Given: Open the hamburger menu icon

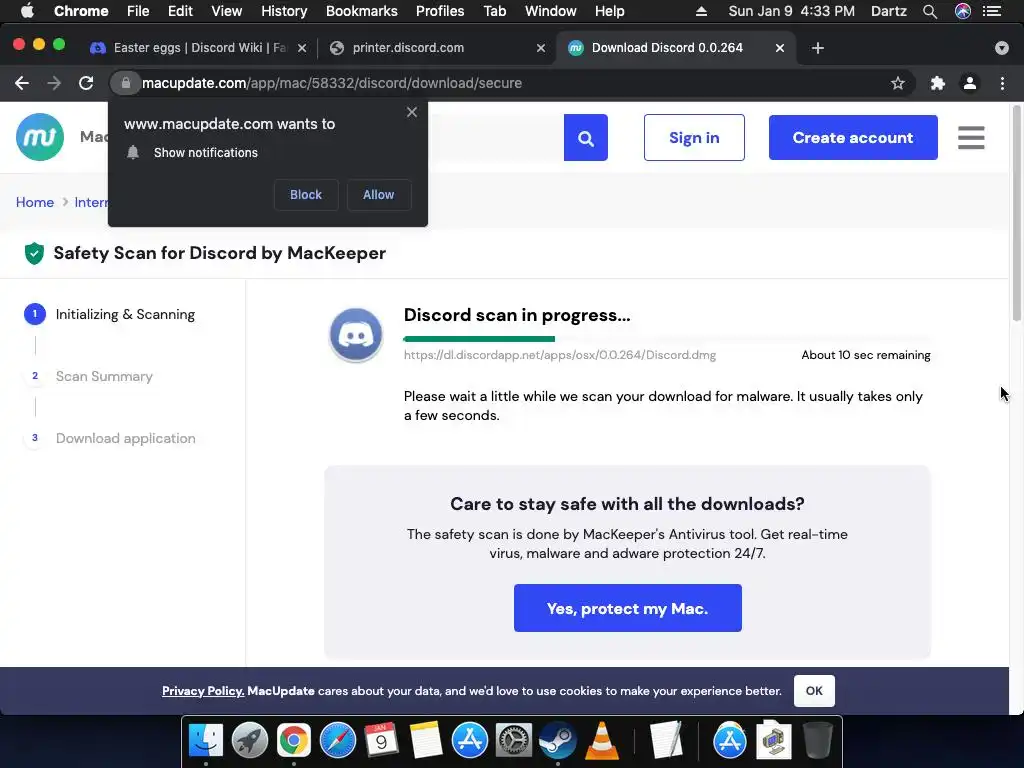Looking at the screenshot, I should click(x=971, y=138).
